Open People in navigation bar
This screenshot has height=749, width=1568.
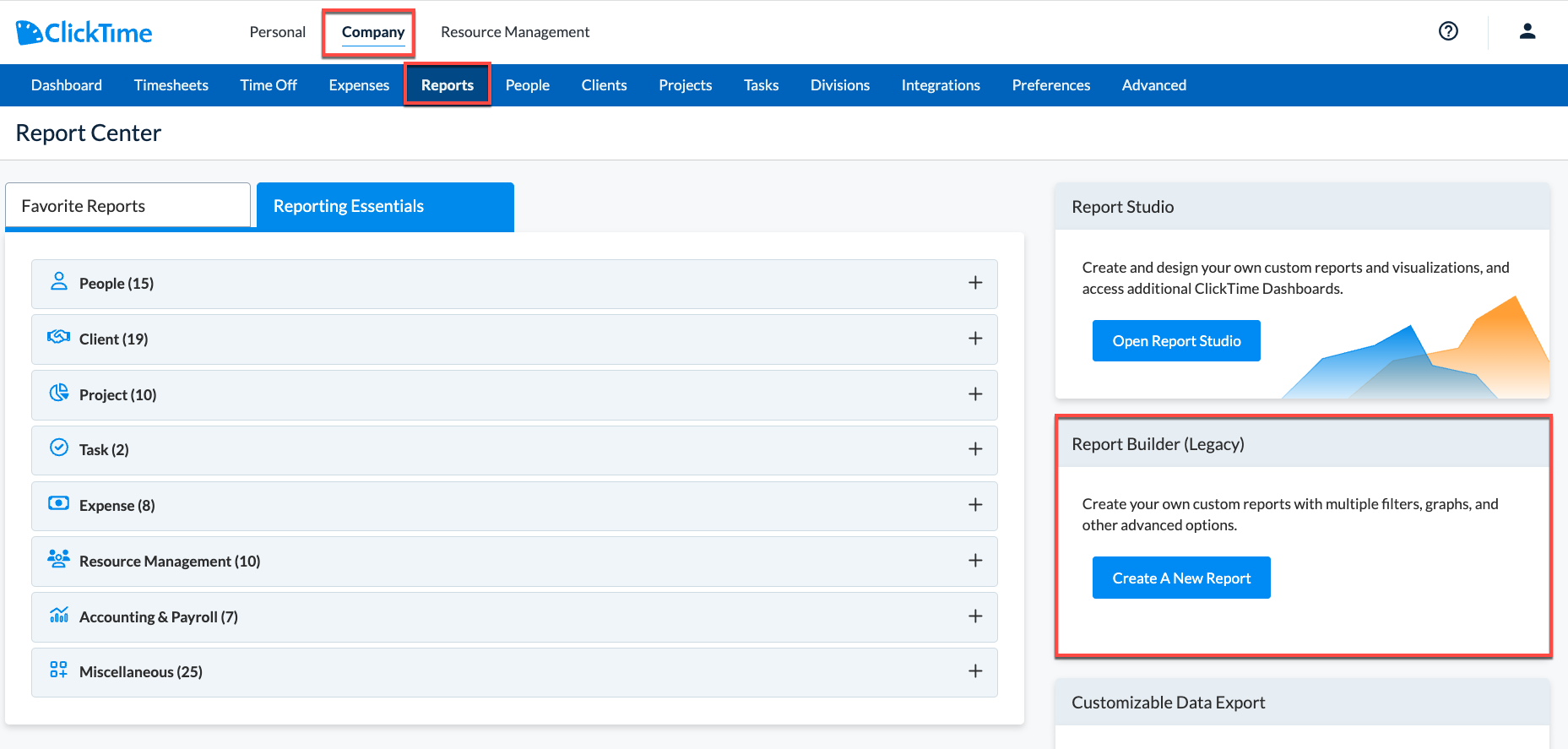point(528,85)
